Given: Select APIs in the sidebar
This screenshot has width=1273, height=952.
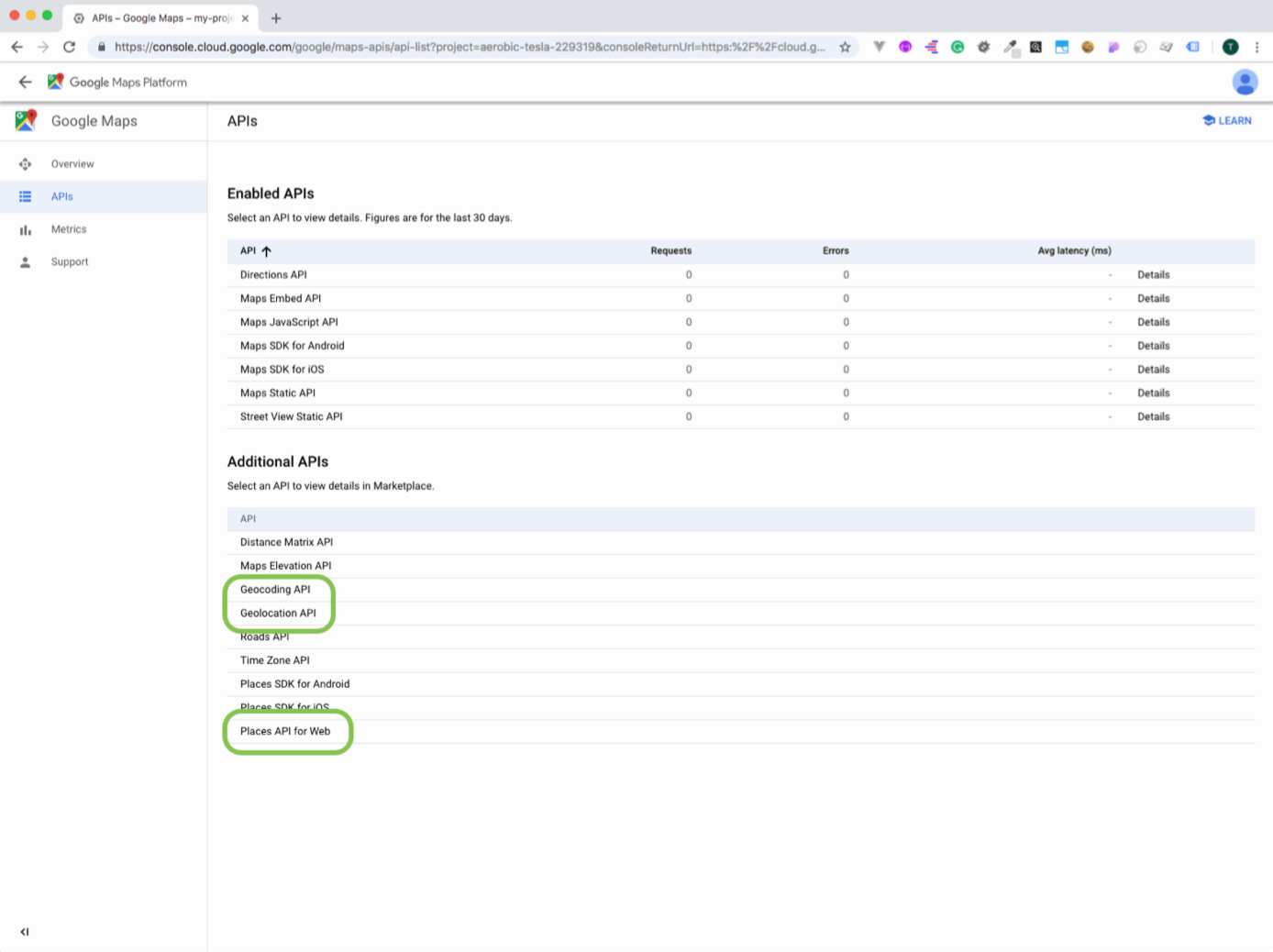Looking at the screenshot, I should tap(62, 196).
